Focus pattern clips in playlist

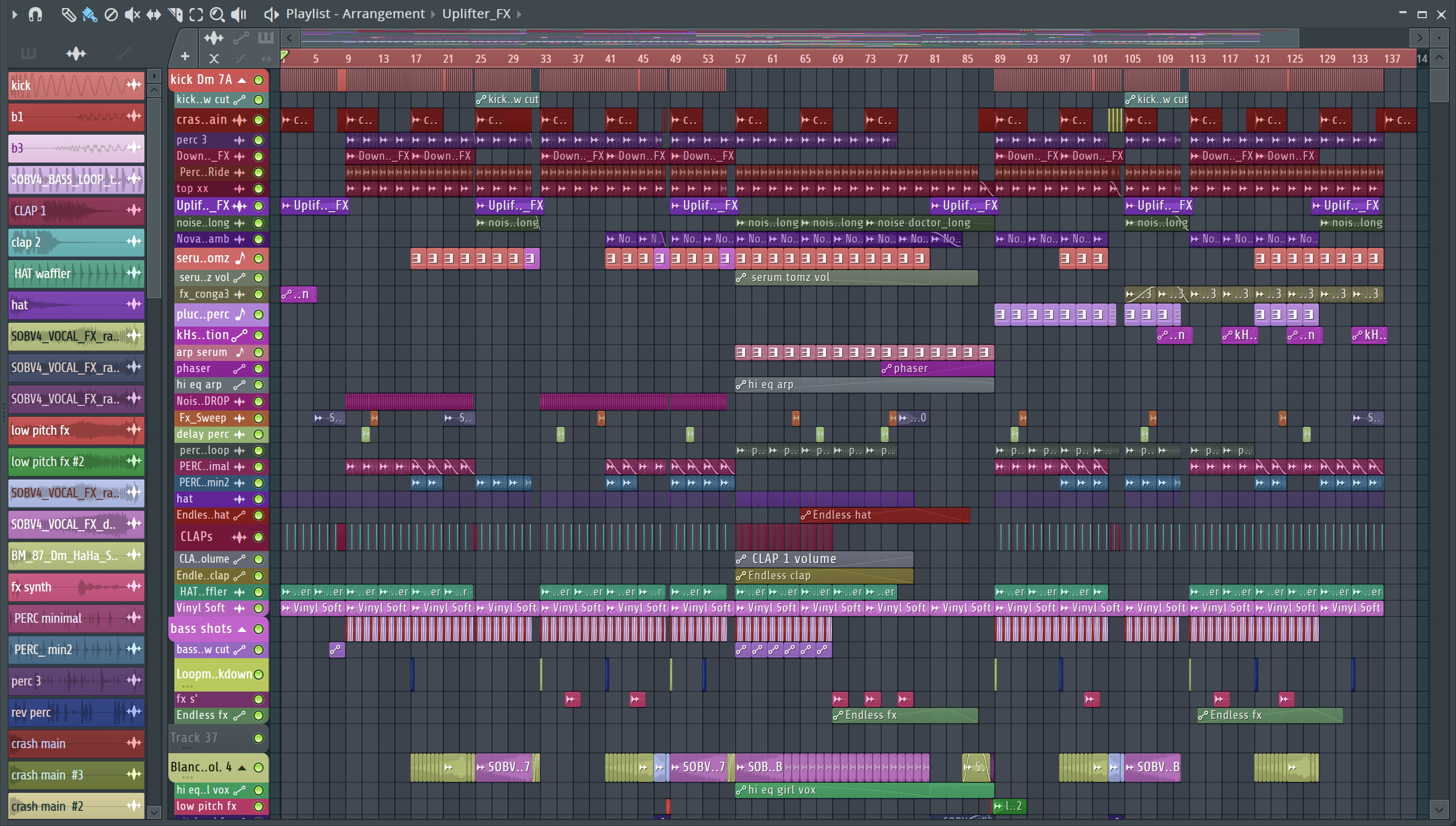[x=265, y=38]
